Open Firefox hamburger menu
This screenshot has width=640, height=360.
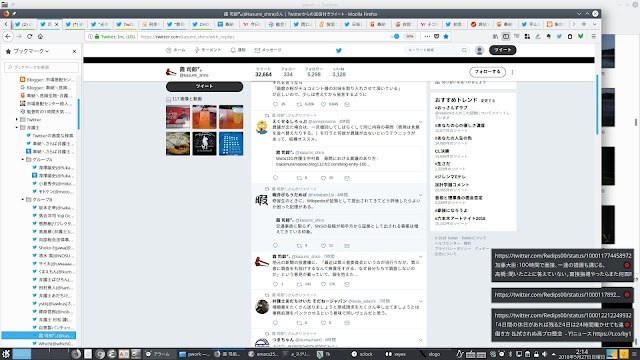pos(593,36)
